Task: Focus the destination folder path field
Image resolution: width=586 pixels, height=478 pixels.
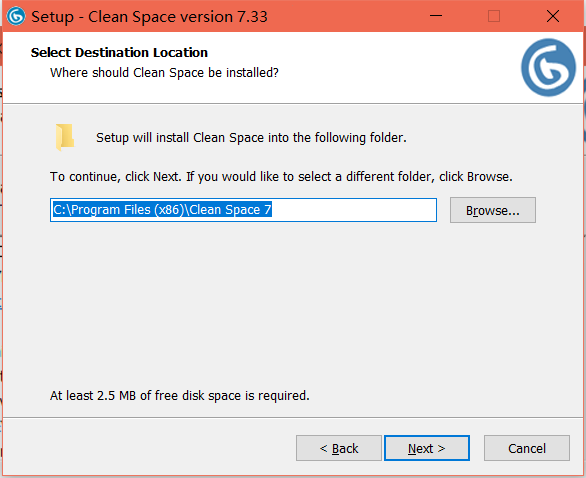Action: point(243,210)
